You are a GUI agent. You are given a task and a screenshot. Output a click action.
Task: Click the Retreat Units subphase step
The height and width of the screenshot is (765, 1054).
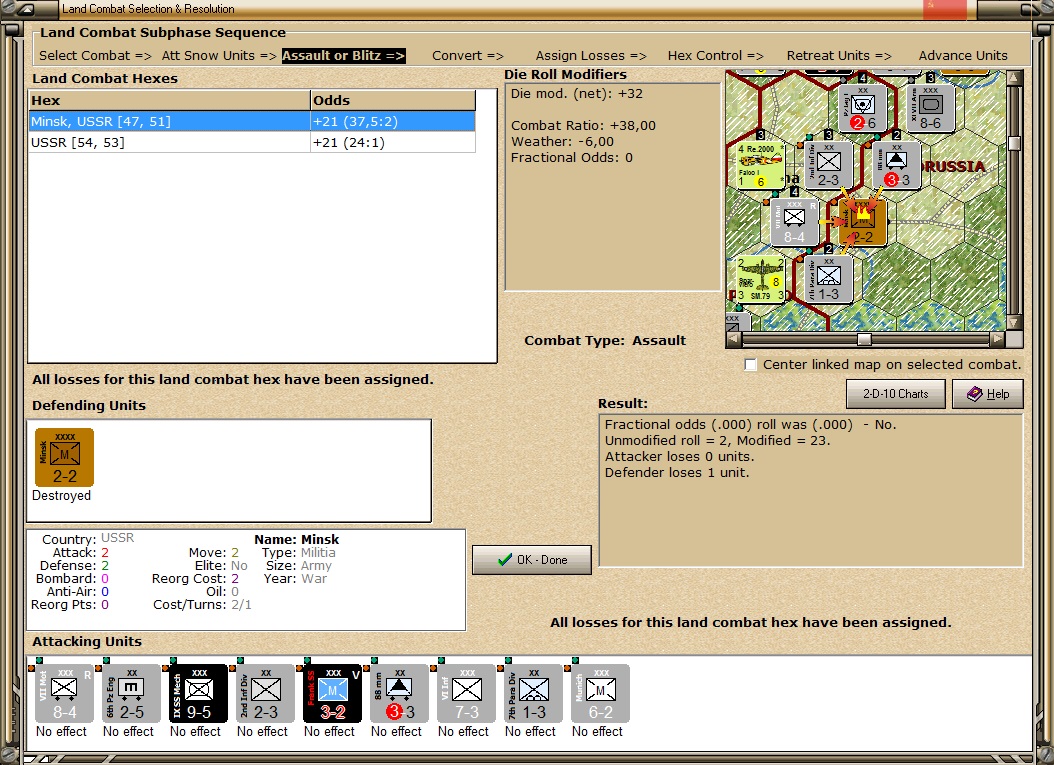point(839,56)
